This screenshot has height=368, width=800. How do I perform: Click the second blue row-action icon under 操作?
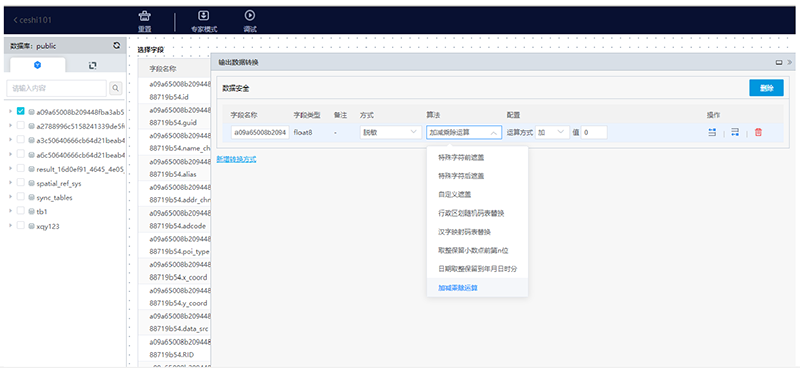click(x=735, y=132)
